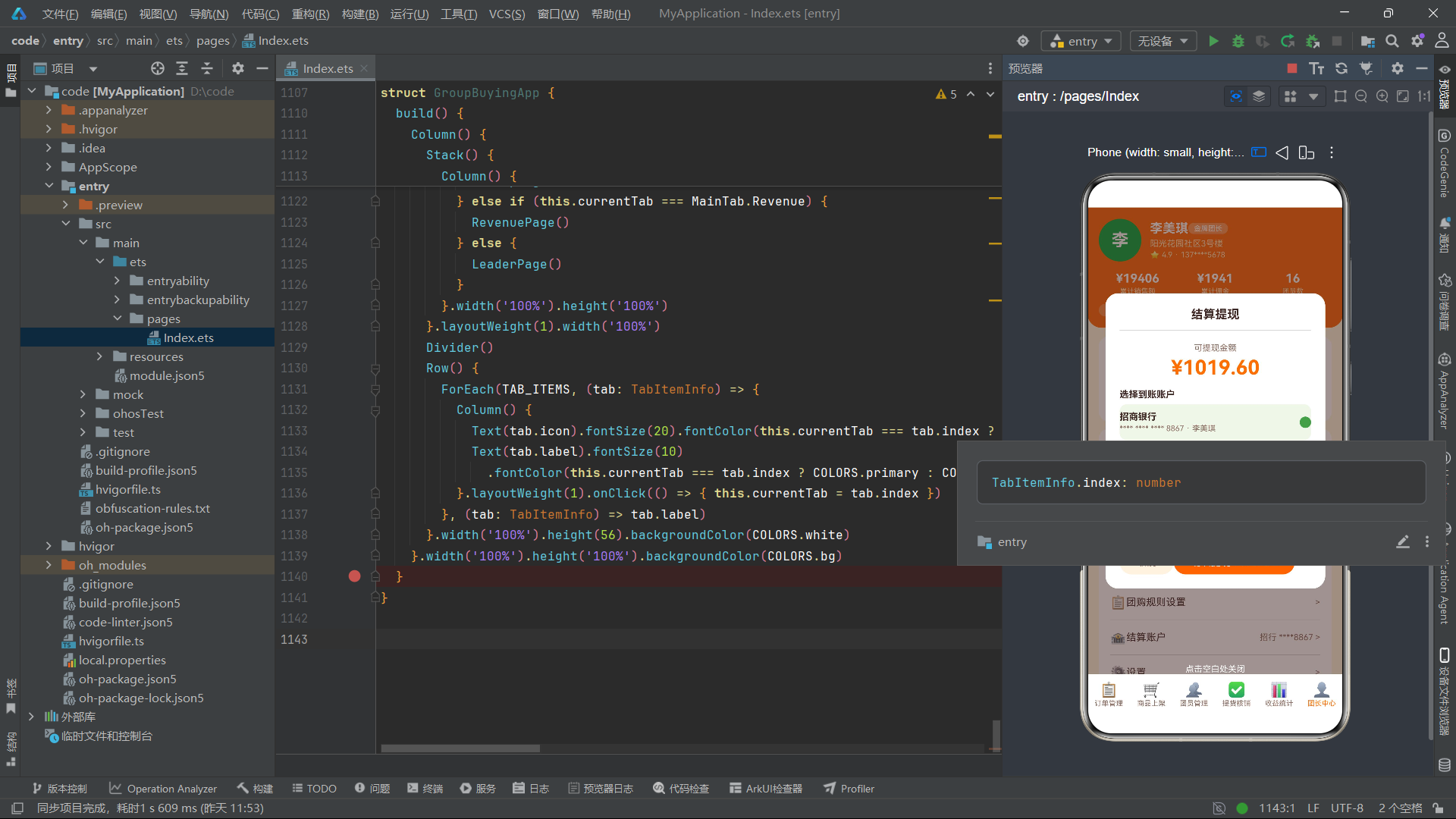Toggle read-only lock in status bar
Image resolution: width=1456 pixels, height=819 pixels.
[1438, 808]
